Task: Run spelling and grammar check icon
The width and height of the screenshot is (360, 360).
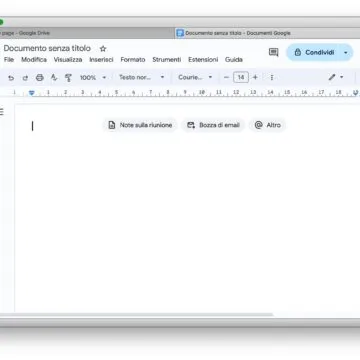Action: [x=54, y=78]
